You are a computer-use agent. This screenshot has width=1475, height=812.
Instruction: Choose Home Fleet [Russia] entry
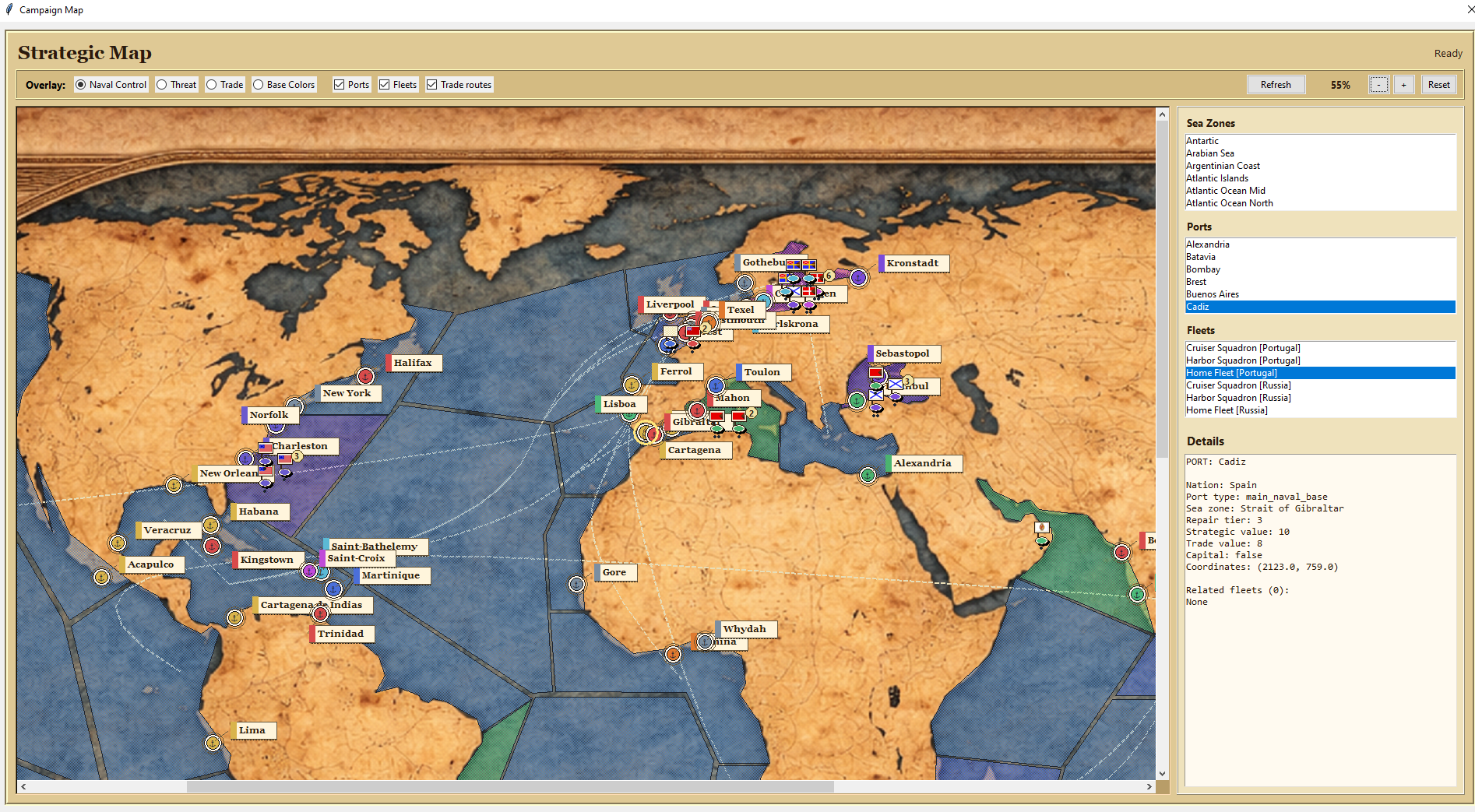[x=1320, y=410]
